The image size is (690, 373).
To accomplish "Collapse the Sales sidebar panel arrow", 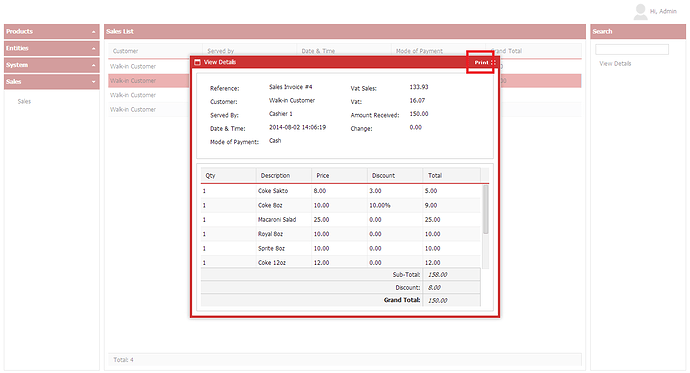I will click(x=93, y=82).
